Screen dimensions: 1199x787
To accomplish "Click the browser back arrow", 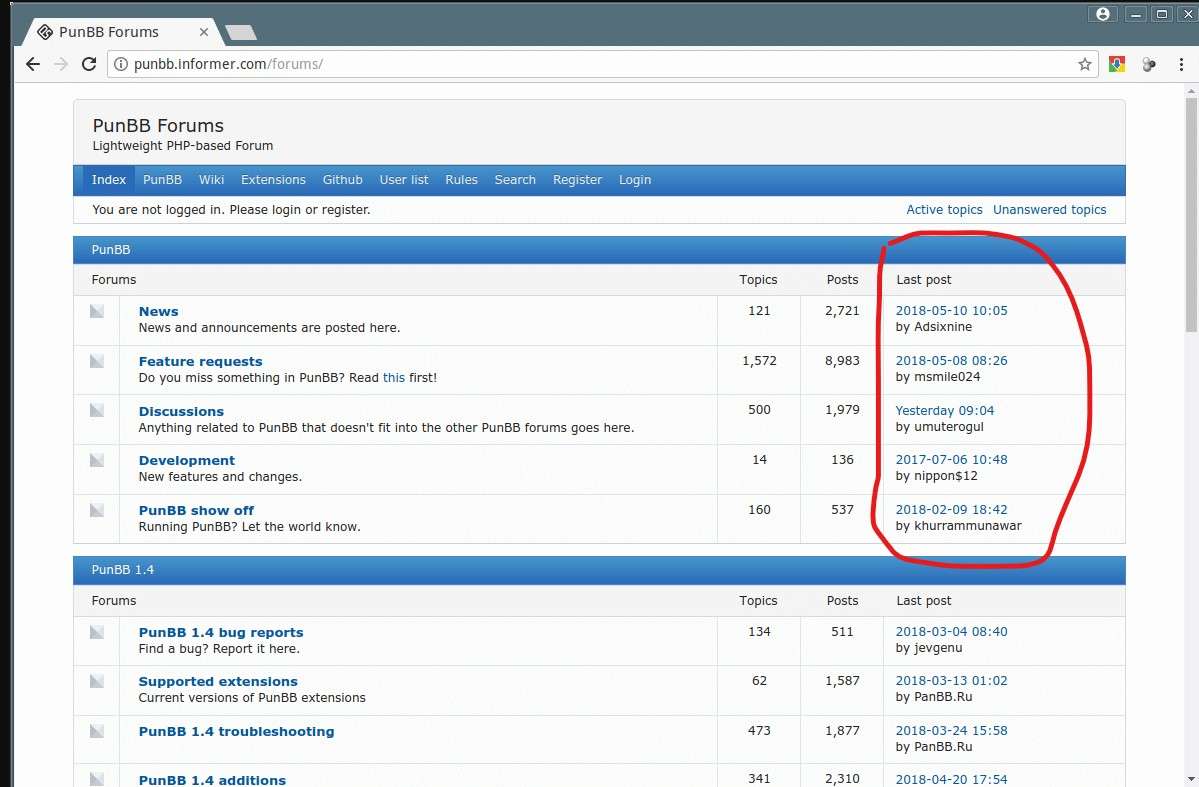I will tap(33, 64).
